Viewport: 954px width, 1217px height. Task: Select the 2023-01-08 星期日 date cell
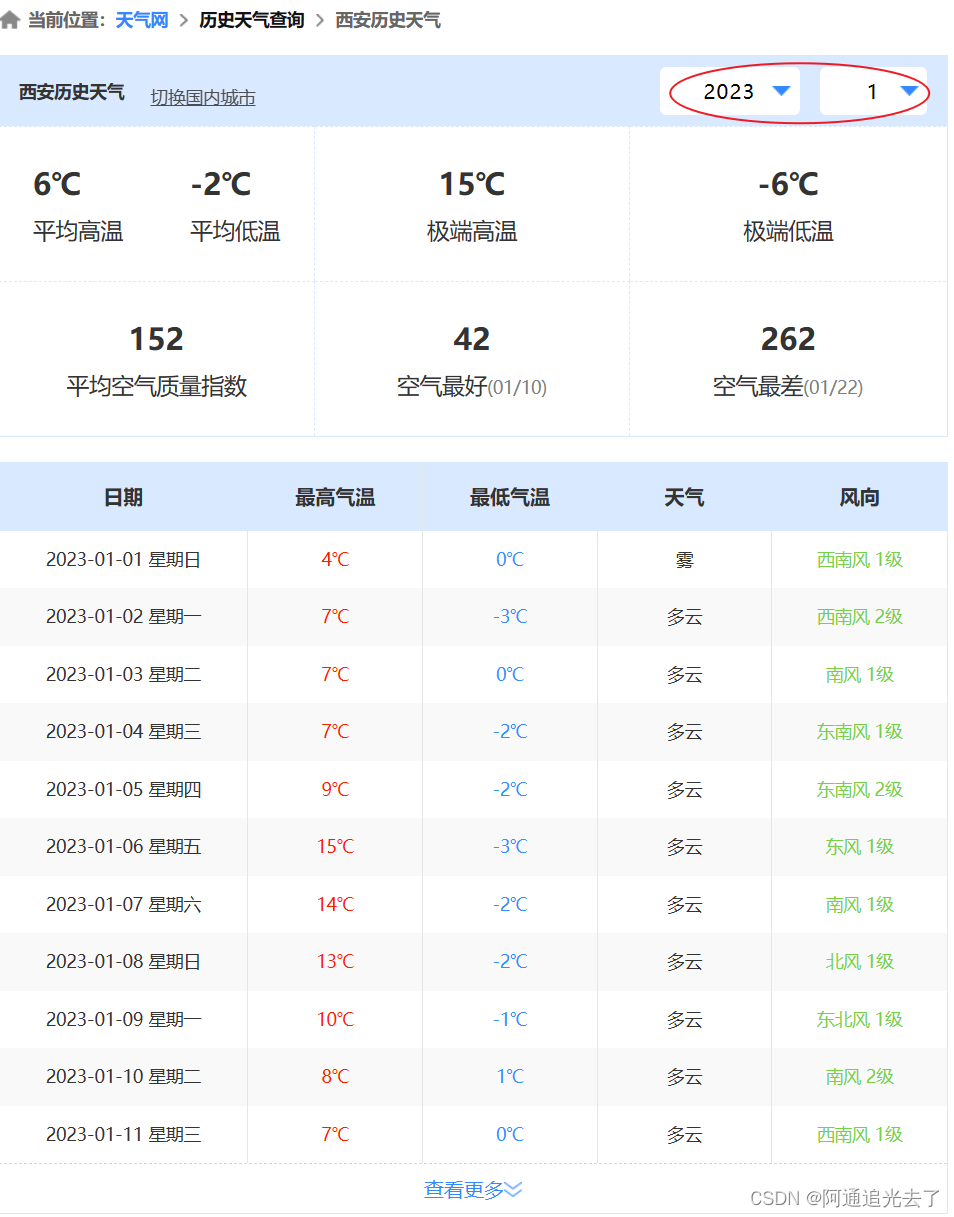tap(124, 962)
